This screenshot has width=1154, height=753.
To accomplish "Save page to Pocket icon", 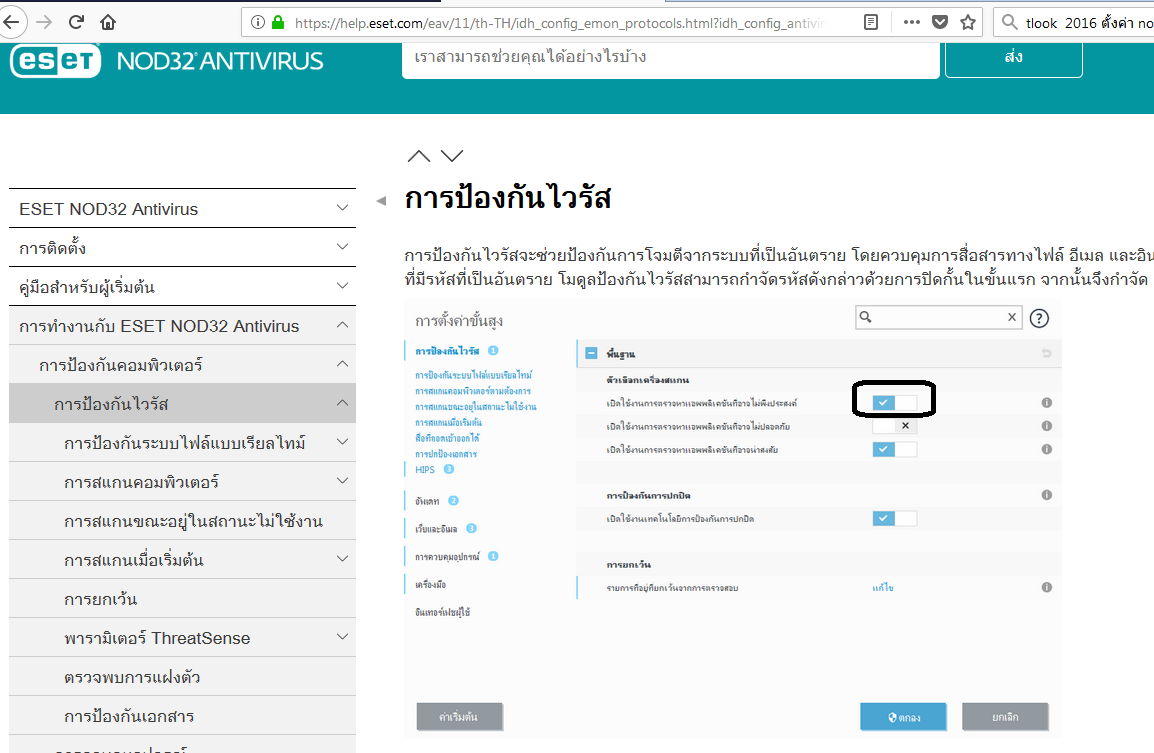I will point(940,22).
